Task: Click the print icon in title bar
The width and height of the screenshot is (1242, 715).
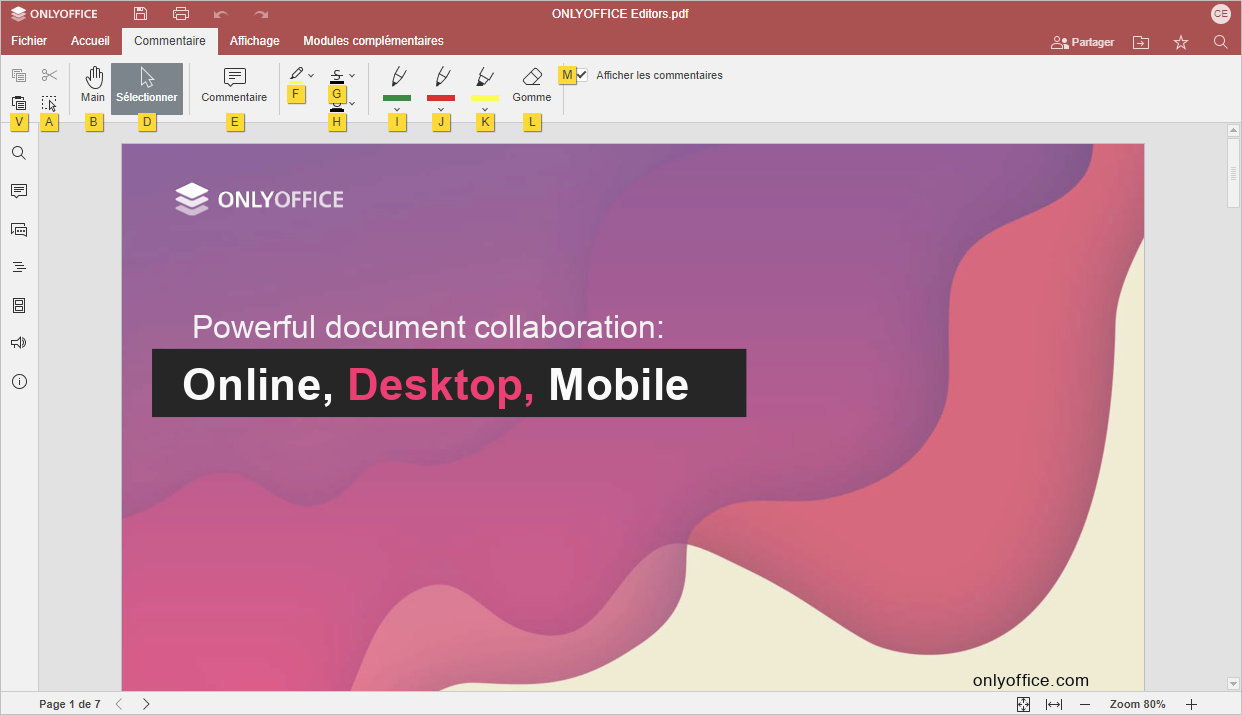Action: point(181,14)
